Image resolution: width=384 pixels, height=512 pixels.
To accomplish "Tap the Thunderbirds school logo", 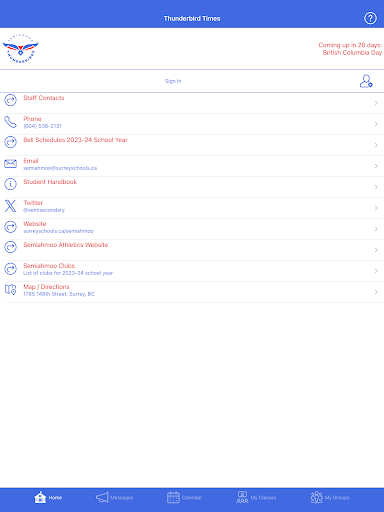I will [21, 49].
